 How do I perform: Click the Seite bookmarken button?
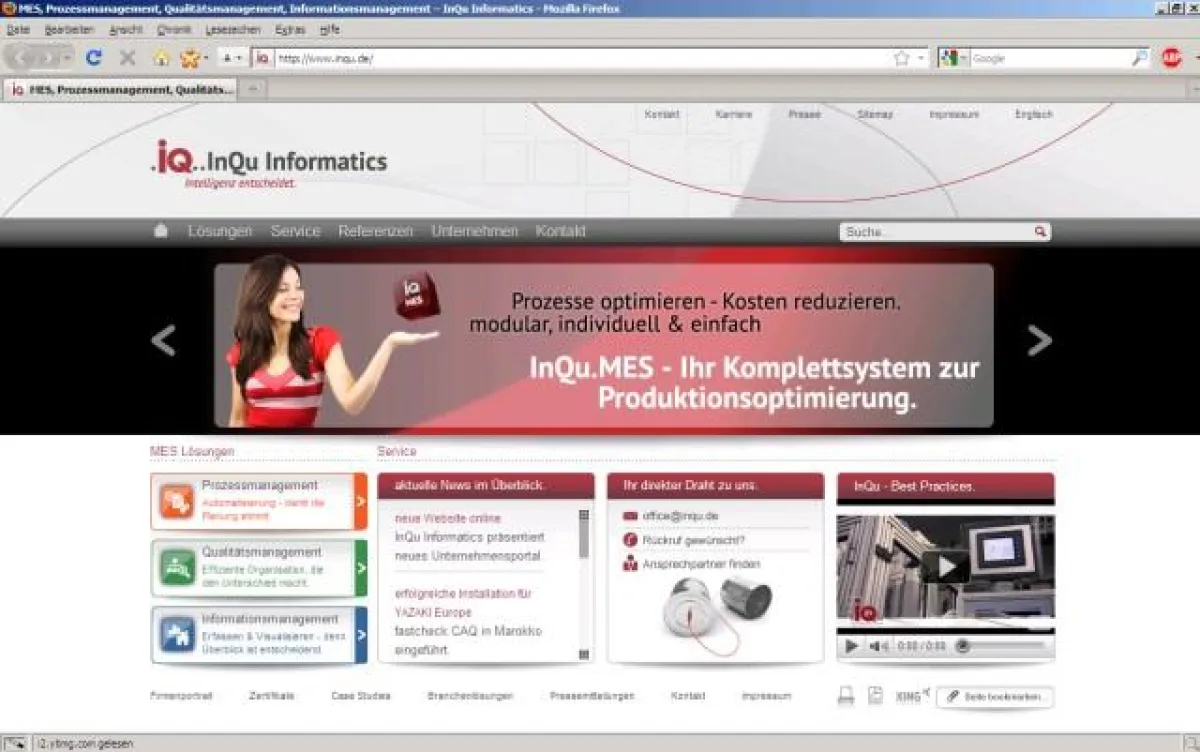coord(995,696)
